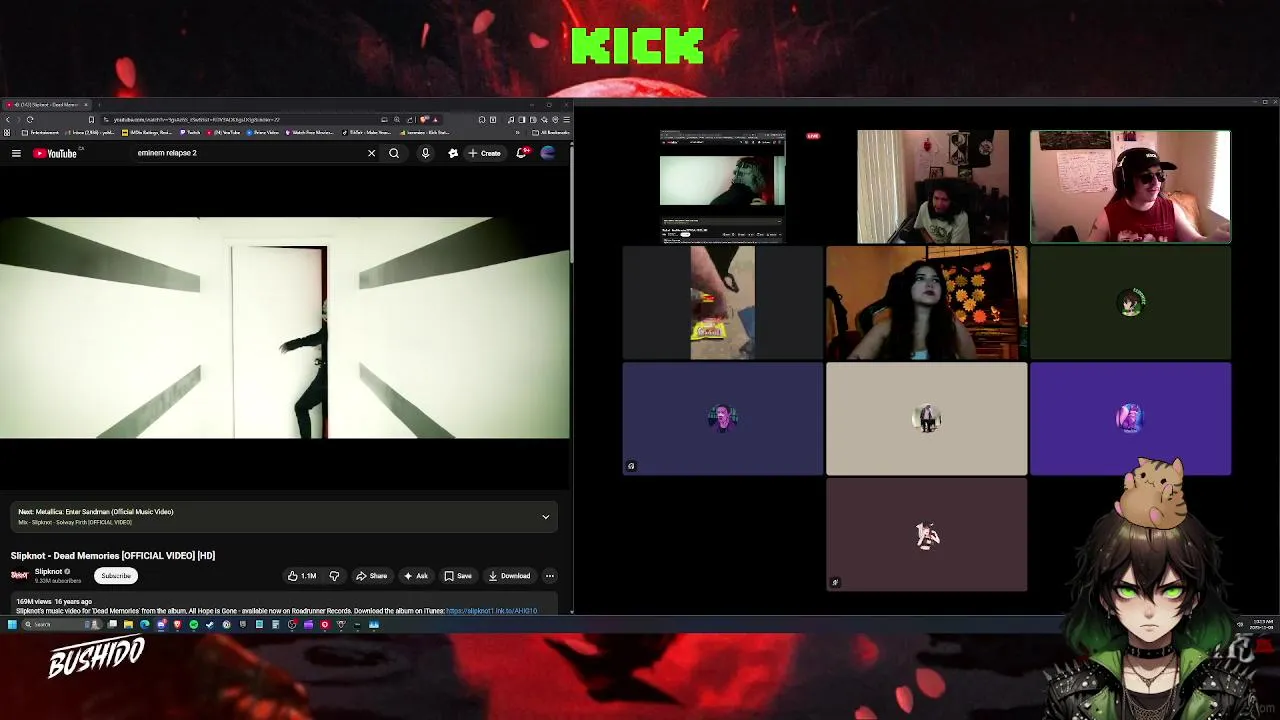Switch to the Slipknot Dead Memories browser tab
The width and height of the screenshot is (1280, 720).
[x=47, y=105]
